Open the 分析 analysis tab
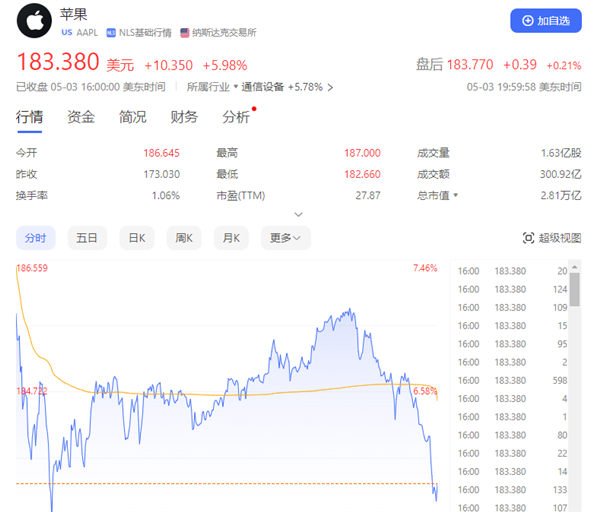 (x=236, y=117)
